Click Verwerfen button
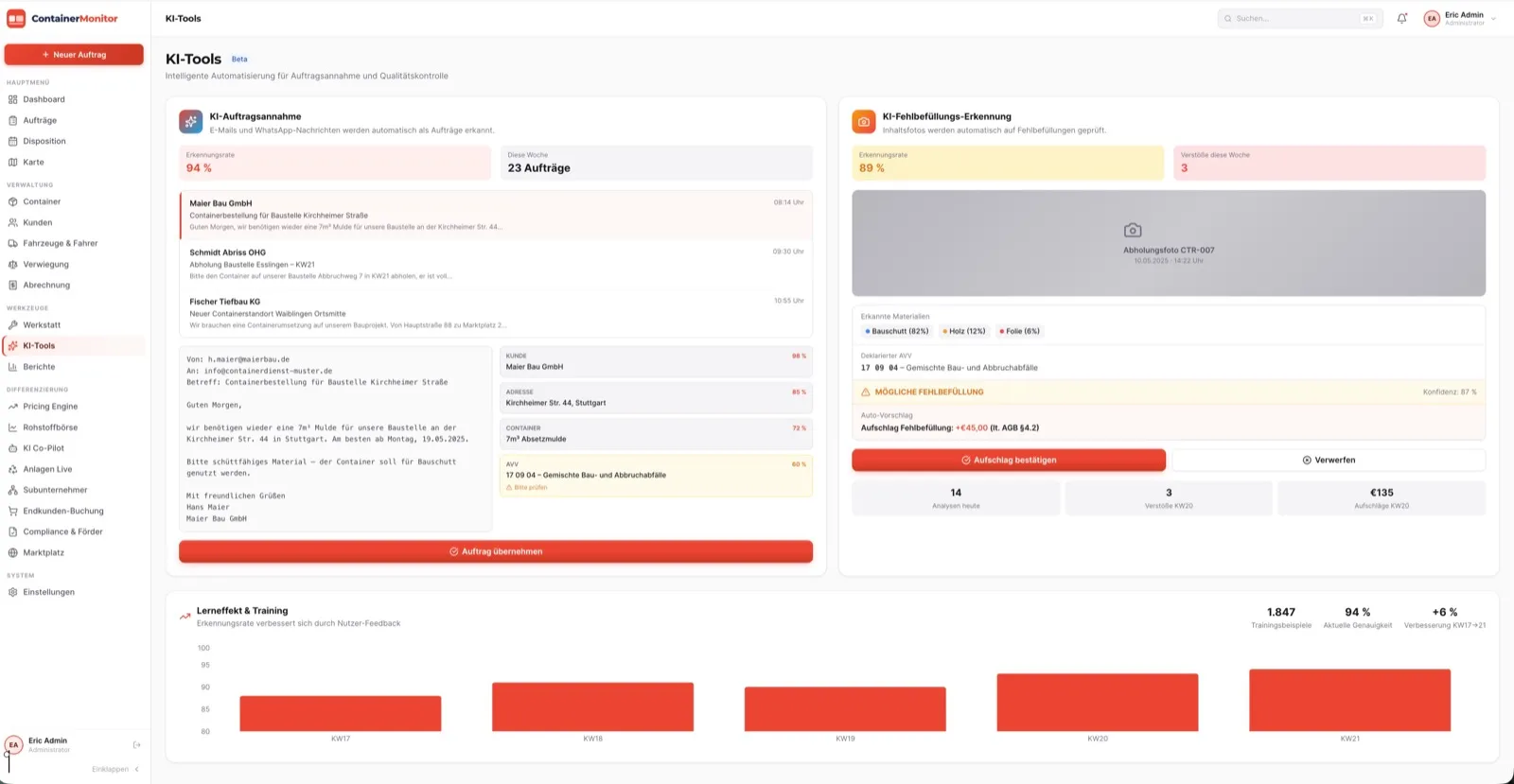The image size is (1514, 784). [1329, 461]
